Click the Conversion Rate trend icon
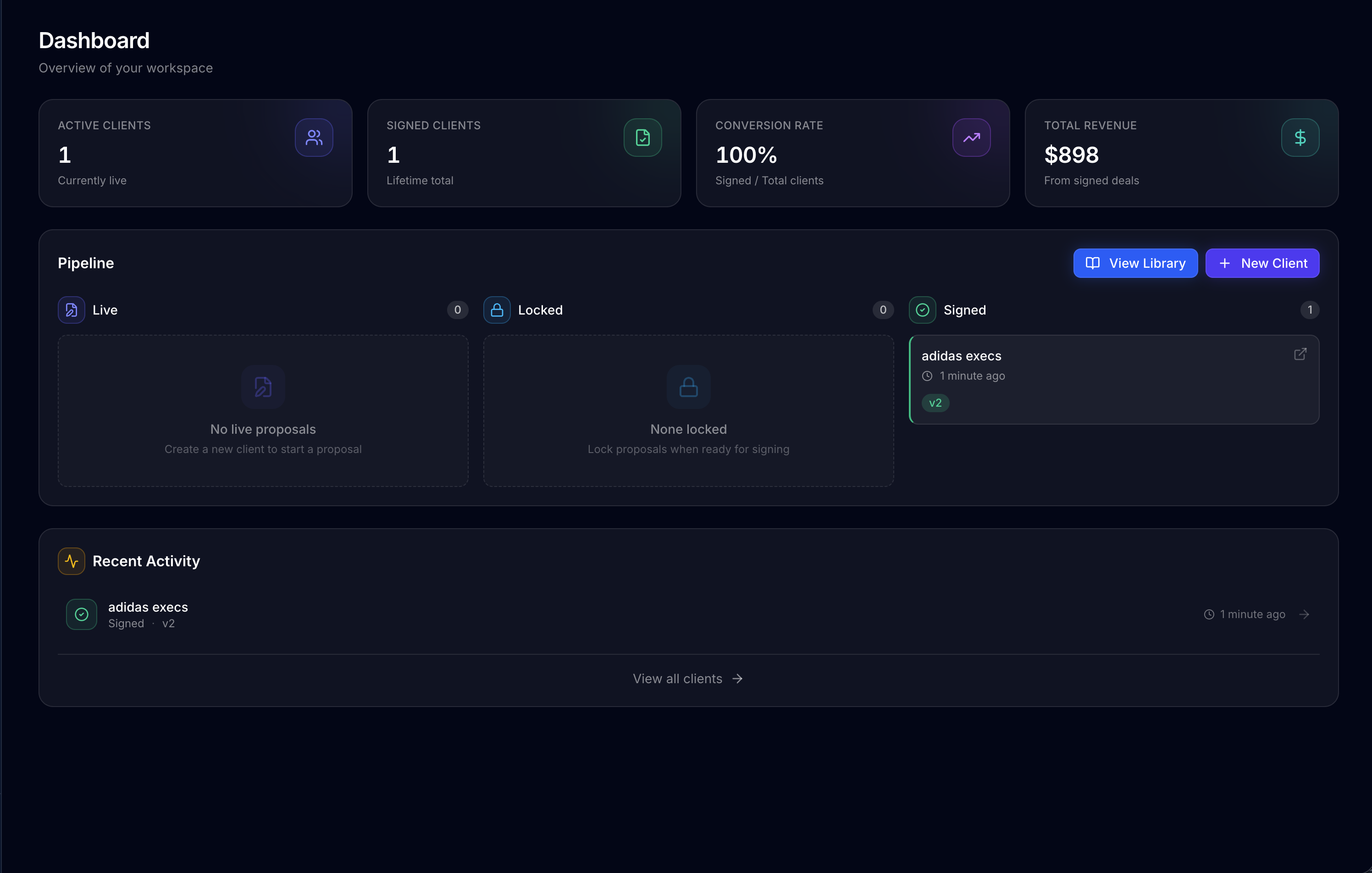Screen dimensions: 1372x873 tap(971, 138)
